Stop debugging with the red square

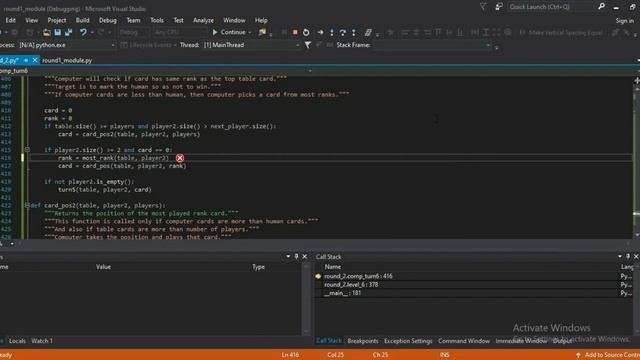pos(295,32)
